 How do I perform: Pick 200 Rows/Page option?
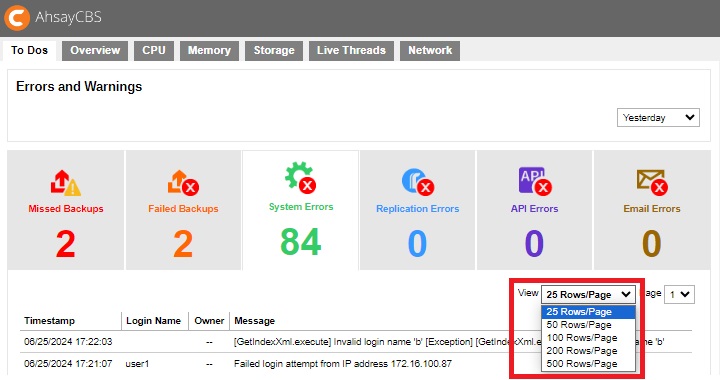(x=588, y=351)
